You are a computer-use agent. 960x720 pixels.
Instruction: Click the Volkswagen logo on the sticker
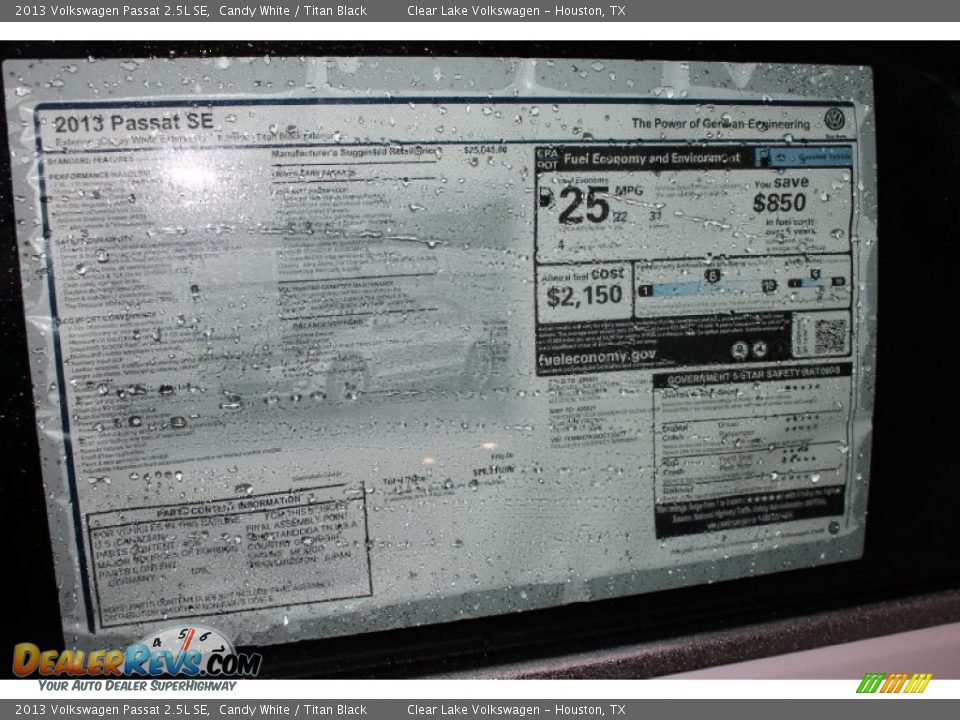pos(833,120)
